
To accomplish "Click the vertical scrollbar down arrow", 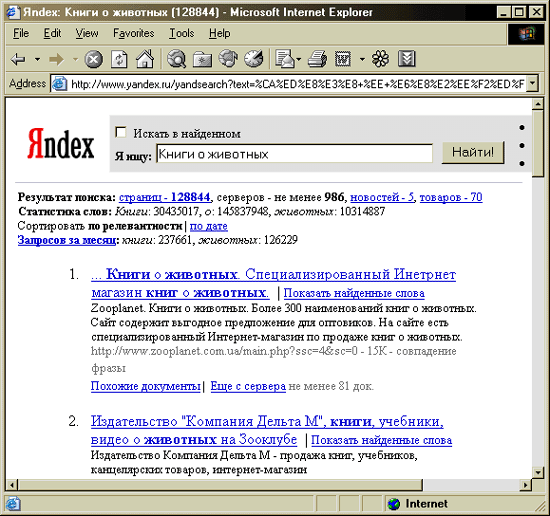I will [538, 472].
